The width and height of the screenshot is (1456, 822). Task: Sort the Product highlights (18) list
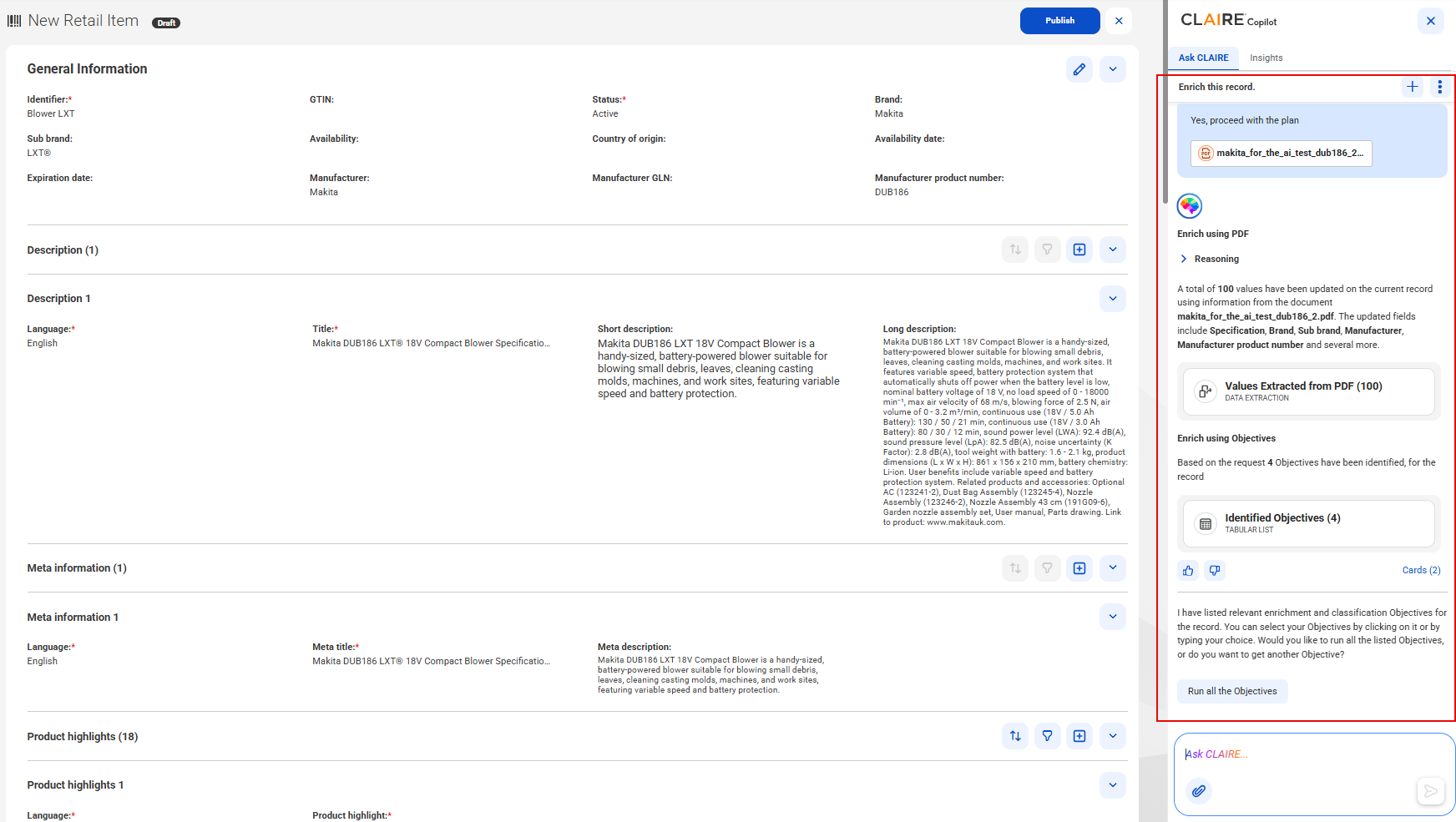1015,736
